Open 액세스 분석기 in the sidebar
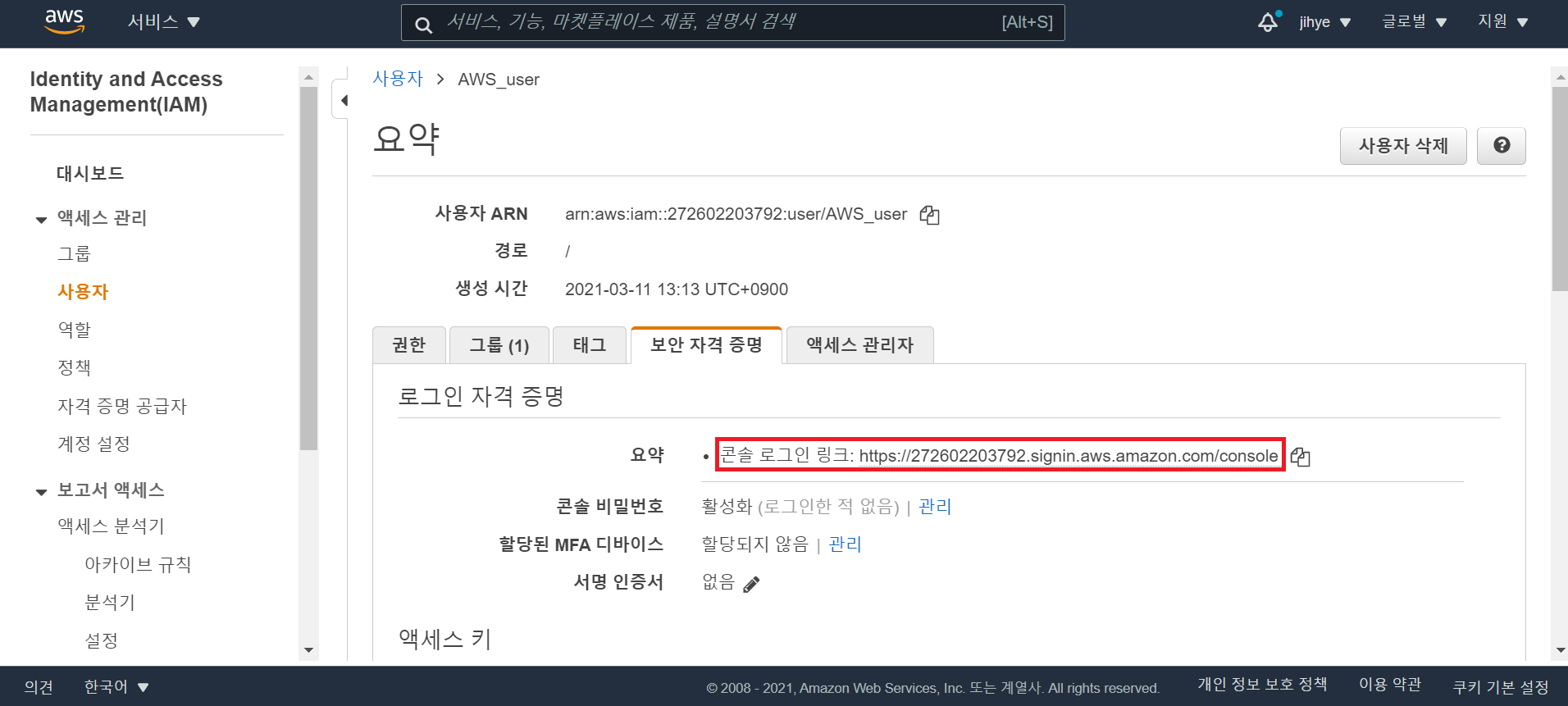 (111, 526)
